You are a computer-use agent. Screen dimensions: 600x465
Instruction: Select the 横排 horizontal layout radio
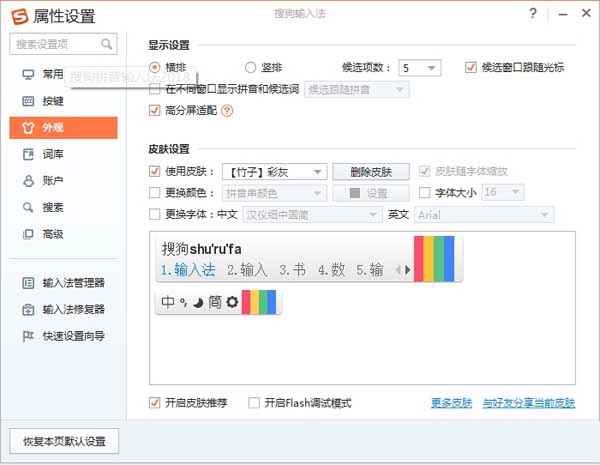click(155, 68)
